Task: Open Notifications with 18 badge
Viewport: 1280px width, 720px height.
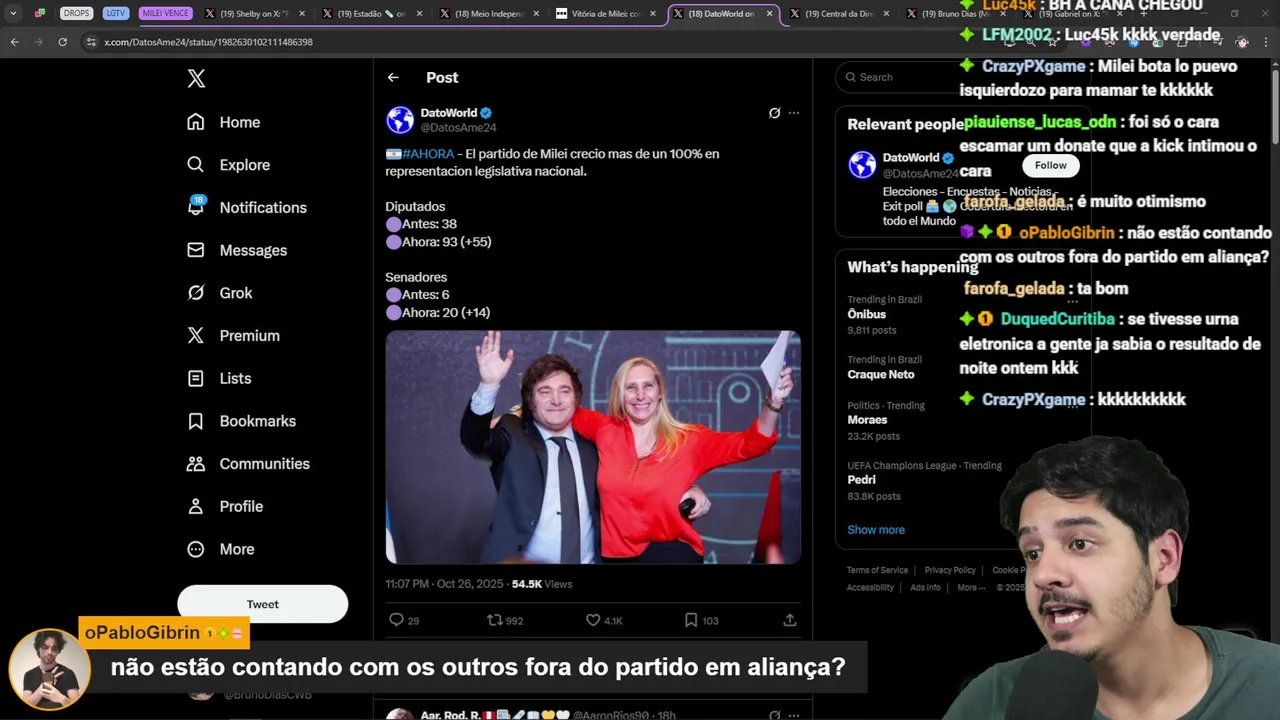Action: pos(246,207)
